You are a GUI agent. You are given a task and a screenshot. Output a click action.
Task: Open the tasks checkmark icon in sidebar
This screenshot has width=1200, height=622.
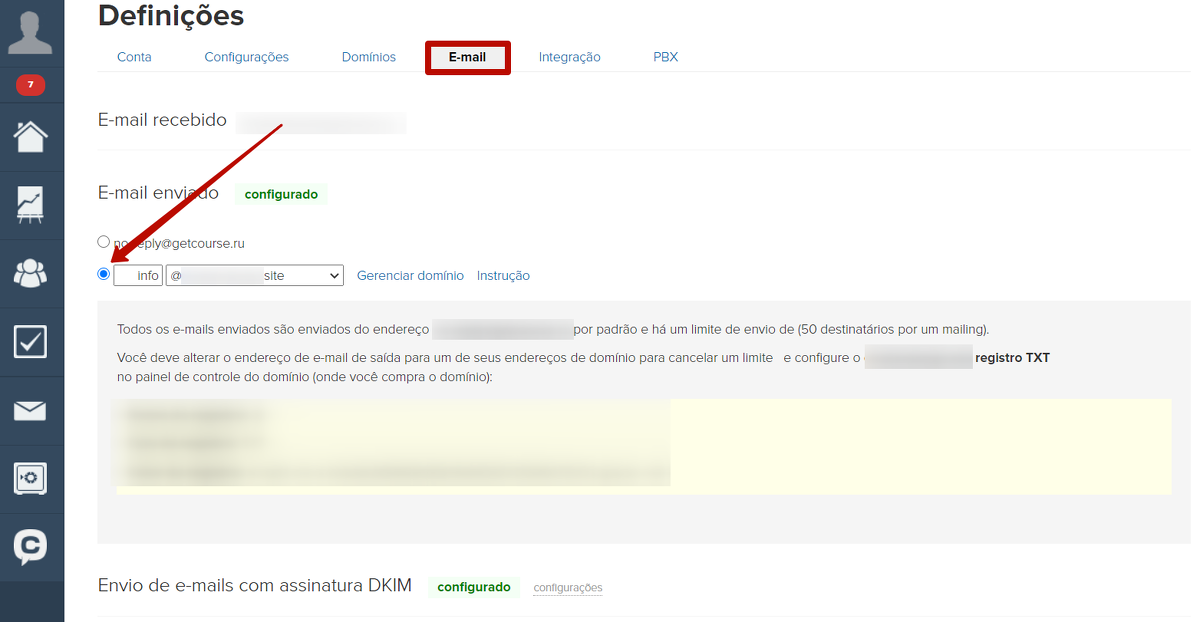(31, 341)
